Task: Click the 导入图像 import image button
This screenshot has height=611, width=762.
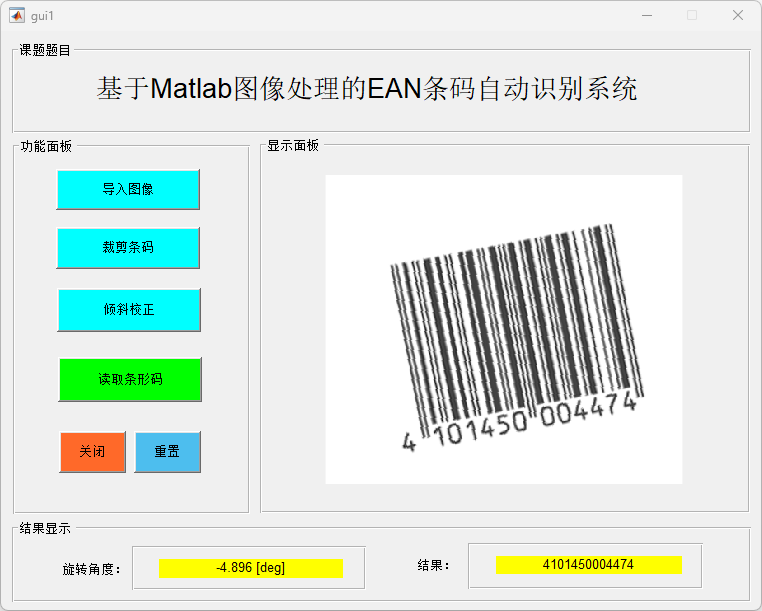Action: pyautogui.click(x=128, y=189)
